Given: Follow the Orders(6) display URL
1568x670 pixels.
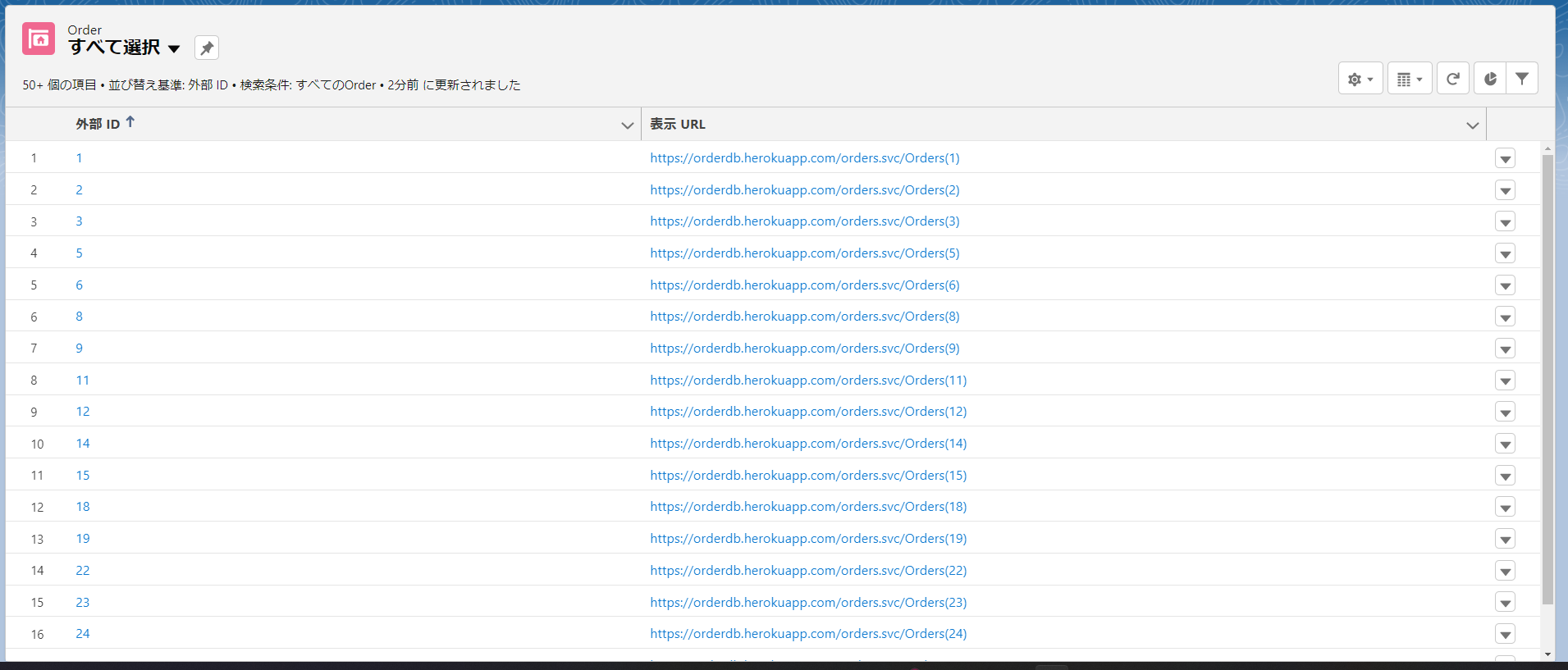Looking at the screenshot, I should (805, 285).
